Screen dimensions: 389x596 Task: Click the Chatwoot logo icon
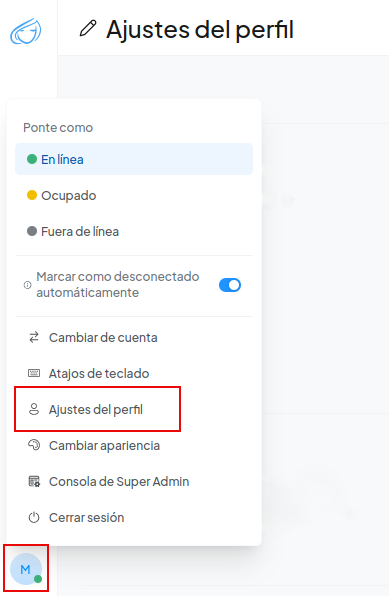26,31
